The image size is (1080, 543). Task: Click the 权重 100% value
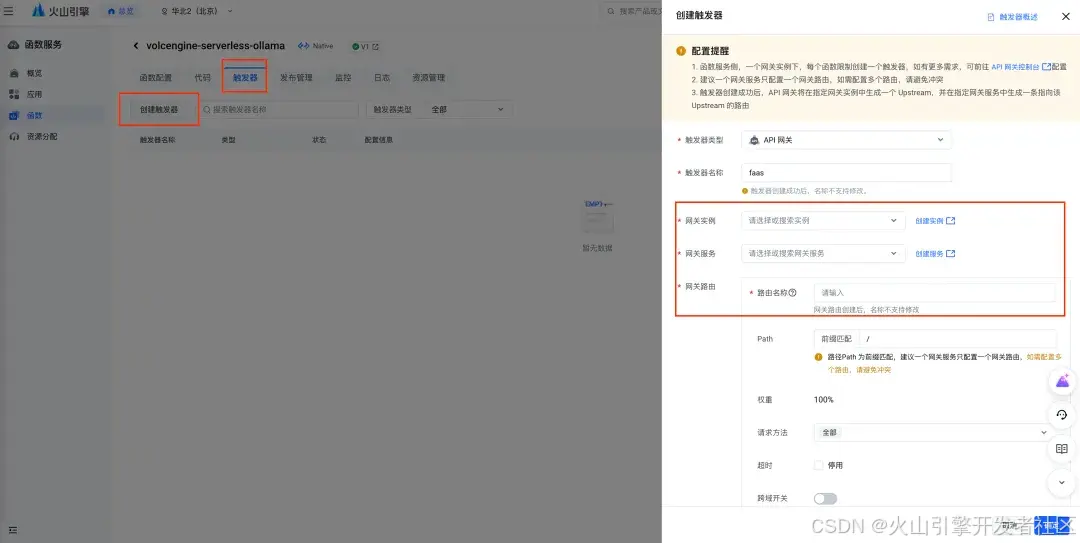point(824,400)
